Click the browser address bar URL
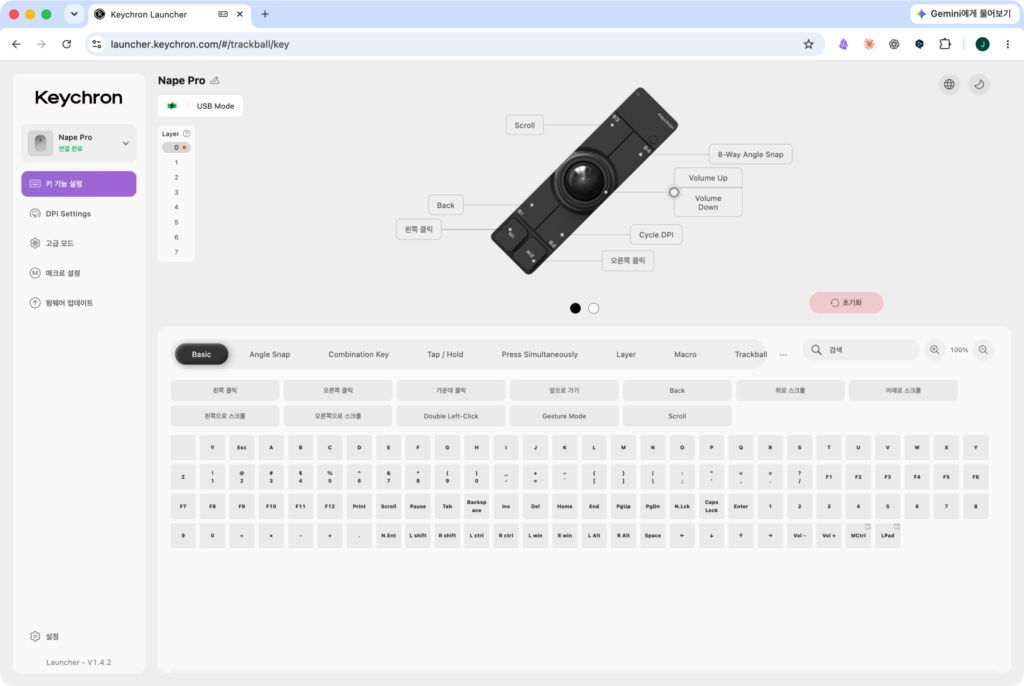 point(200,44)
